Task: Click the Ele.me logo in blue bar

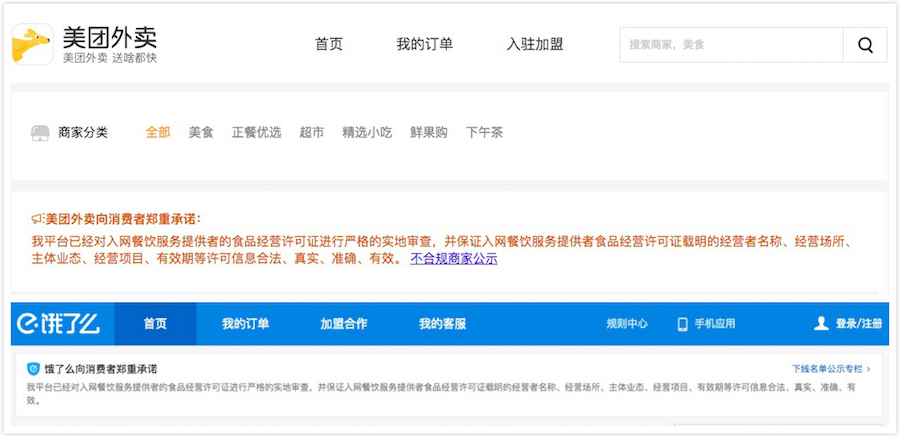Action: (x=57, y=324)
